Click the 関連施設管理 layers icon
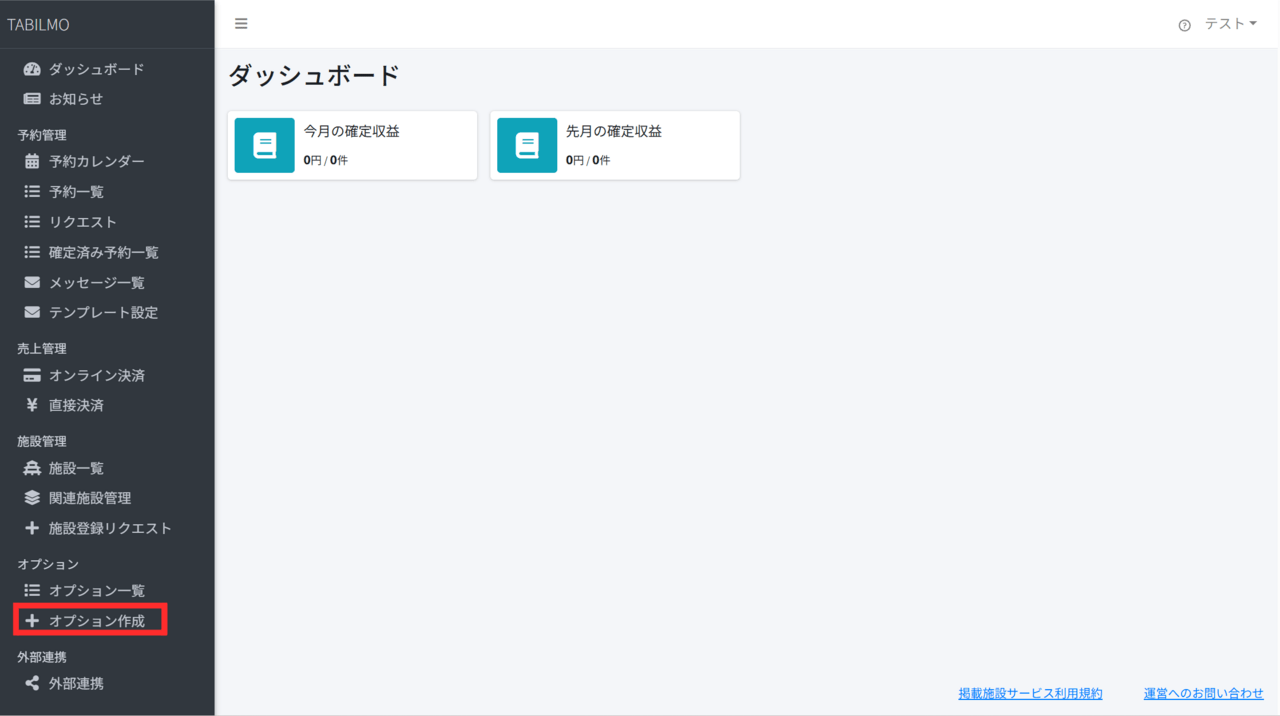Image resolution: width=1280 pixels, height=716 pixels. tap(32, 498)
